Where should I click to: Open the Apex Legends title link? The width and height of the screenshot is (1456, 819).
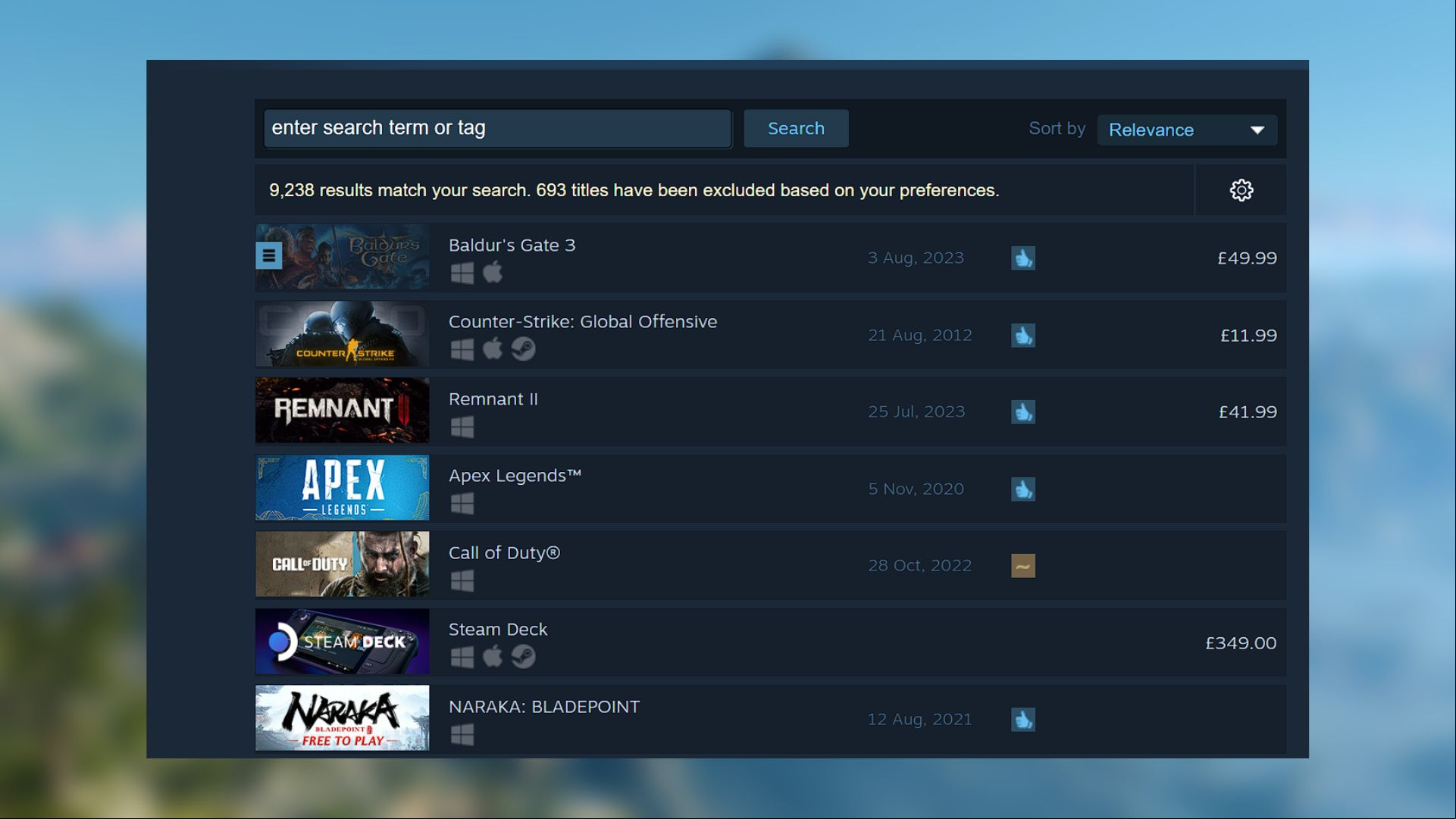[x=515, y=476]
